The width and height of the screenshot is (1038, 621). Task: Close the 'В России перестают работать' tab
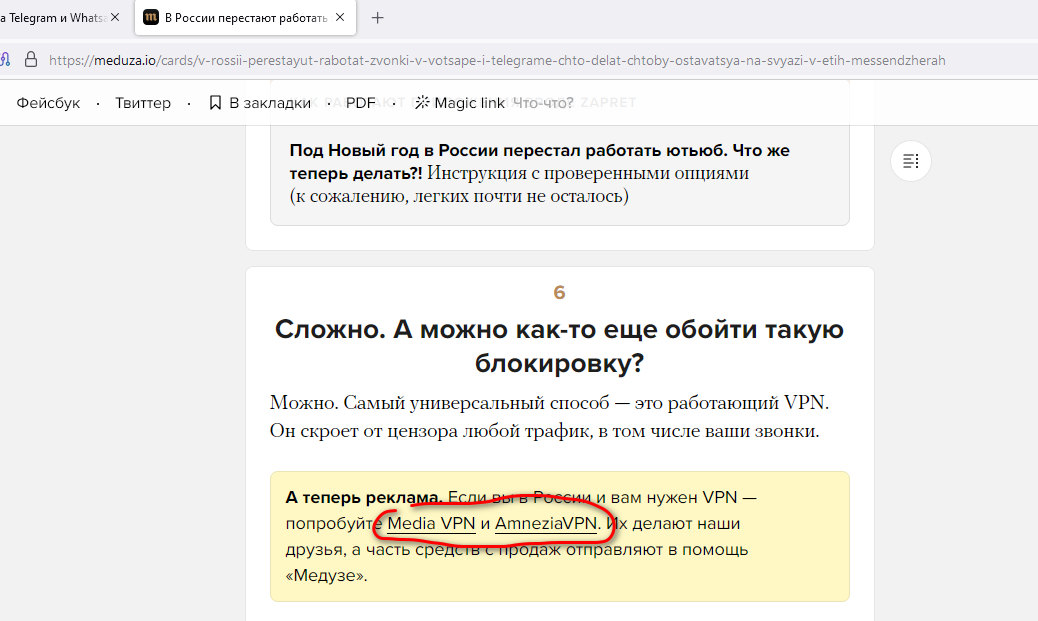(x=340, y=18)
